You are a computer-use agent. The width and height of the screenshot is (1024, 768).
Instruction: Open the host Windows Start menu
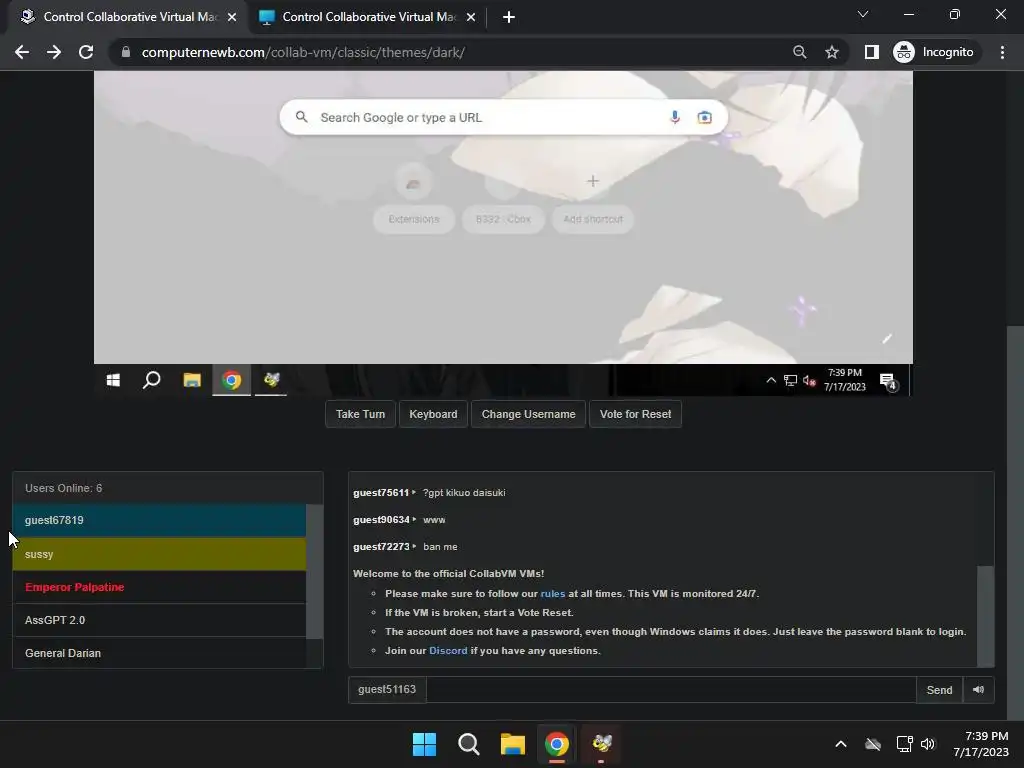424,744
